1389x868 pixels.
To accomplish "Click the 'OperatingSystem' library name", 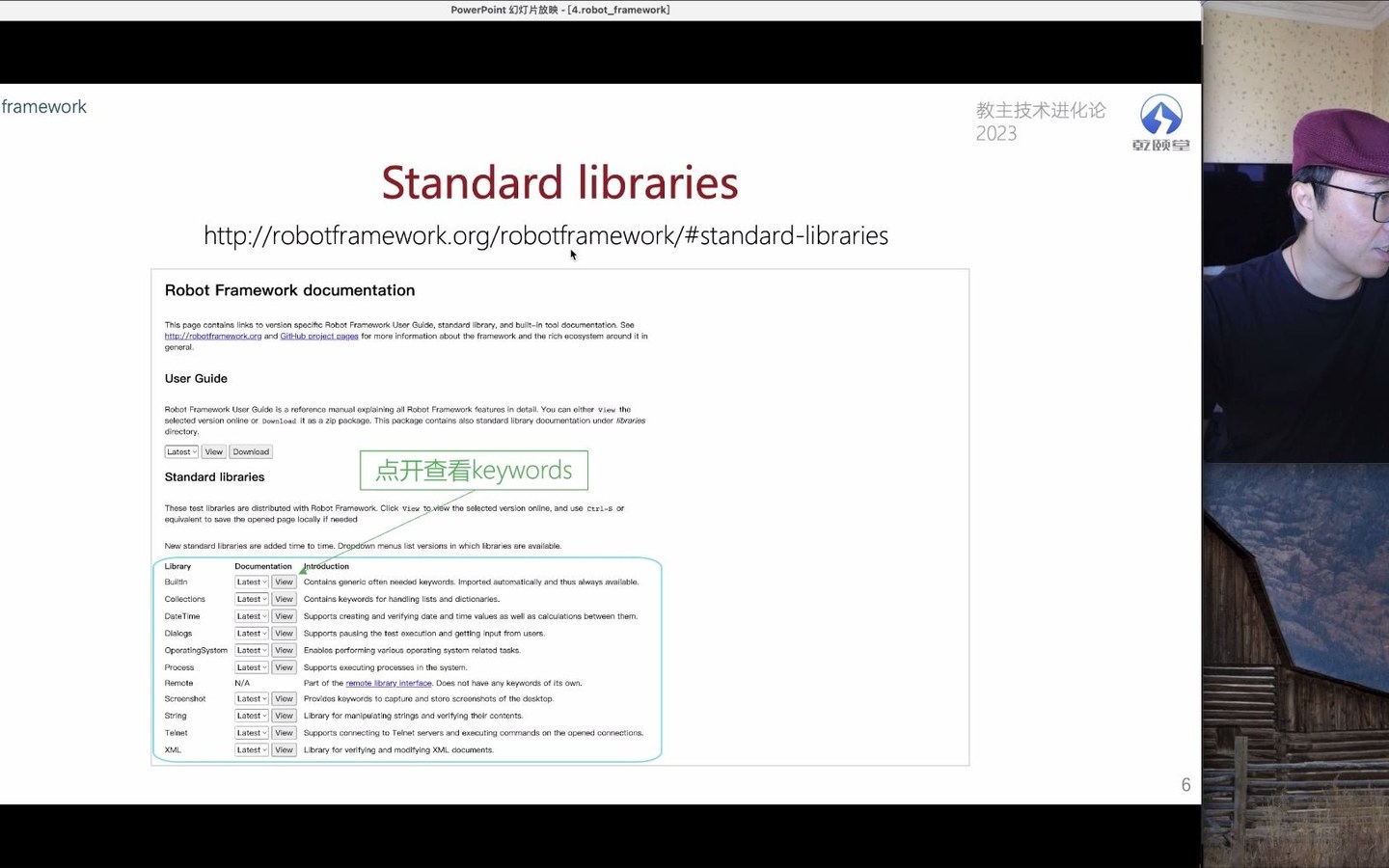I will [196, 650].
